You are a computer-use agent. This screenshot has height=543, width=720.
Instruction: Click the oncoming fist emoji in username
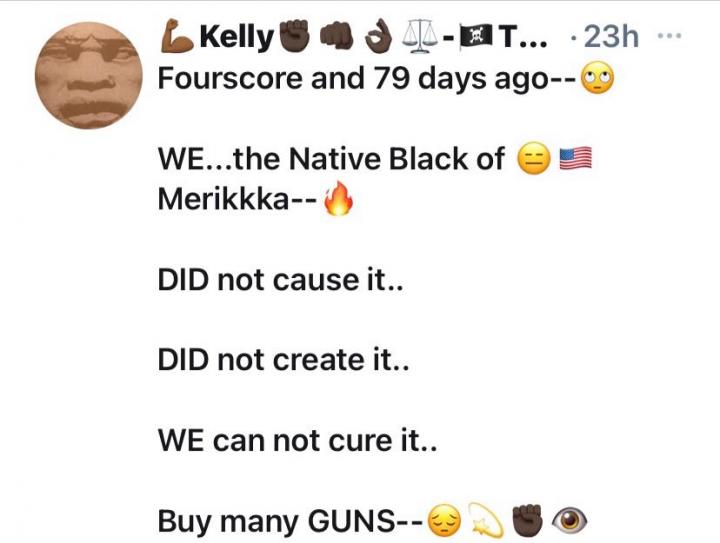(336, 36)
